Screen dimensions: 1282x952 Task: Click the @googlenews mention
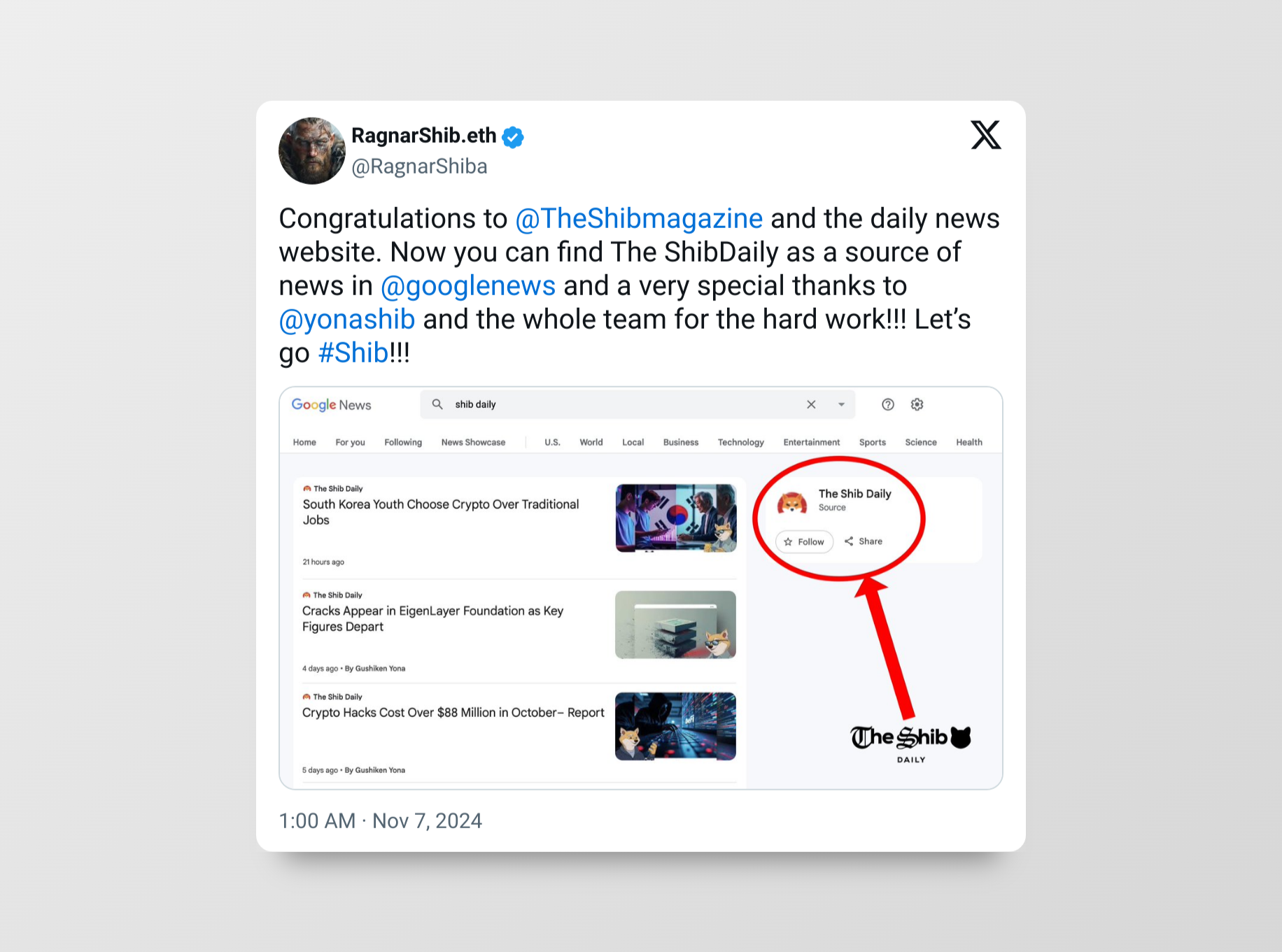[x=468, y=286]
